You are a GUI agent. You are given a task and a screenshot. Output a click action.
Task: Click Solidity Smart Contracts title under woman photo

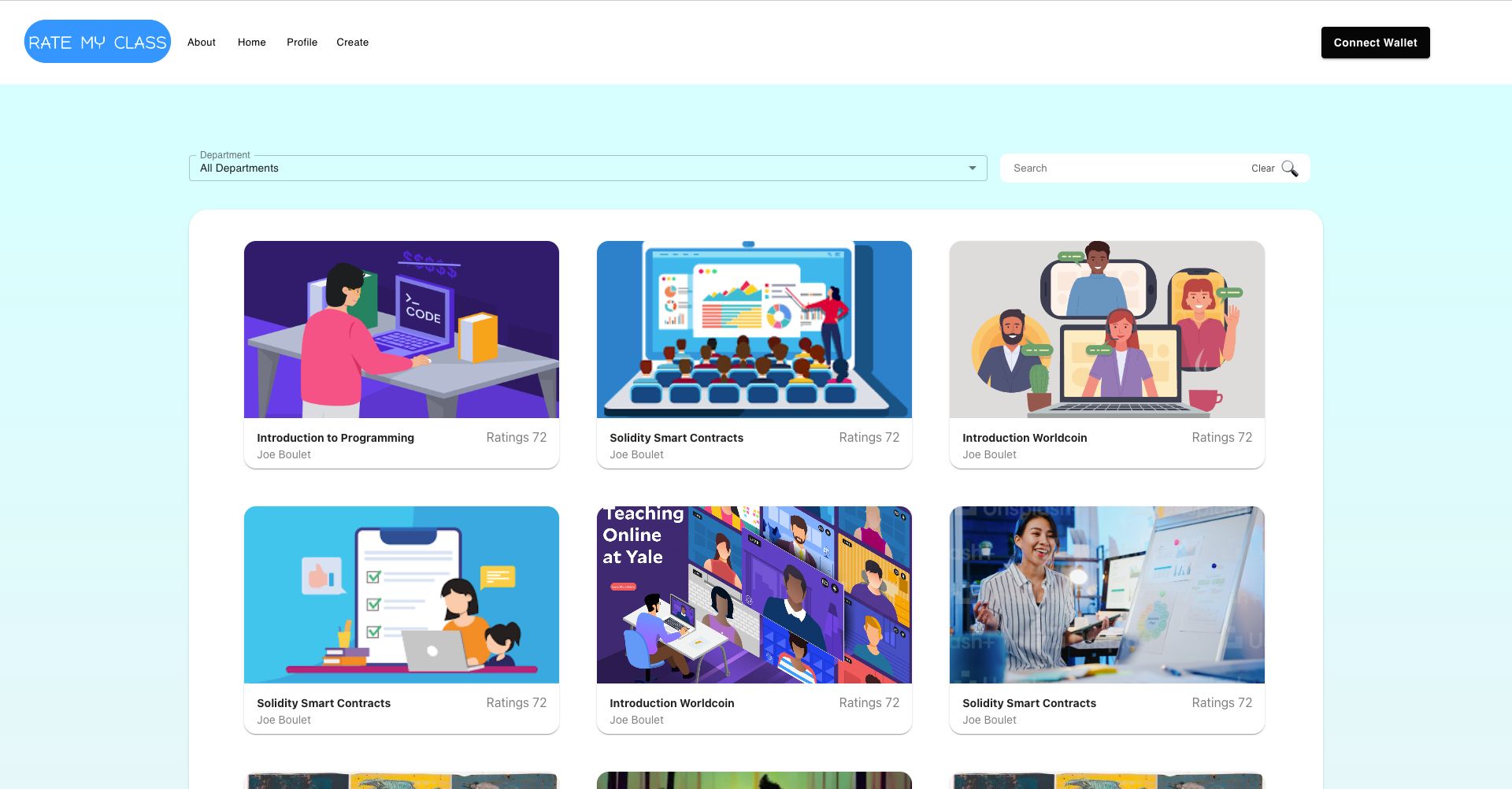1029,703
